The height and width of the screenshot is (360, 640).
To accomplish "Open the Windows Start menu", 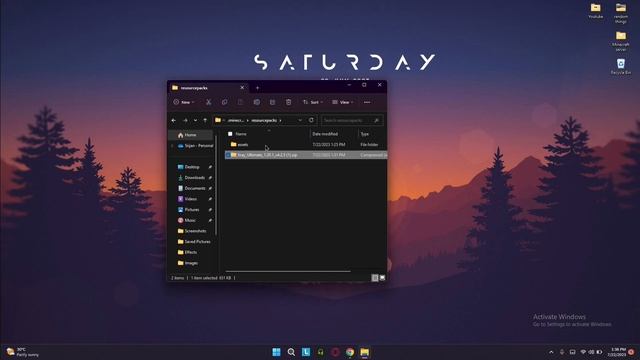I will (276, 352).
